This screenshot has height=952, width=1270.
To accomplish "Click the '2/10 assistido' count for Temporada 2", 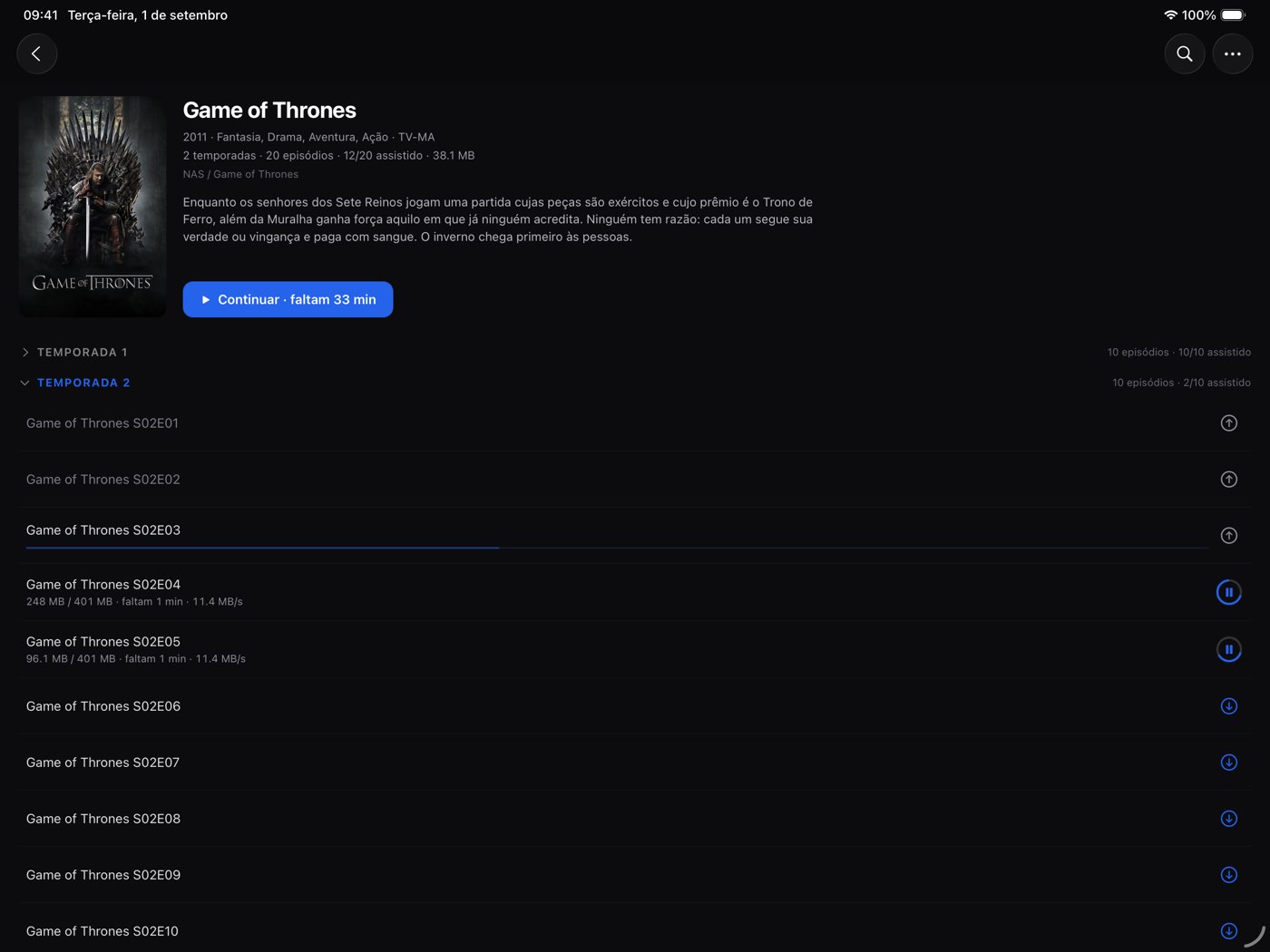I will pyautogui.click(x=1217, y=384).
